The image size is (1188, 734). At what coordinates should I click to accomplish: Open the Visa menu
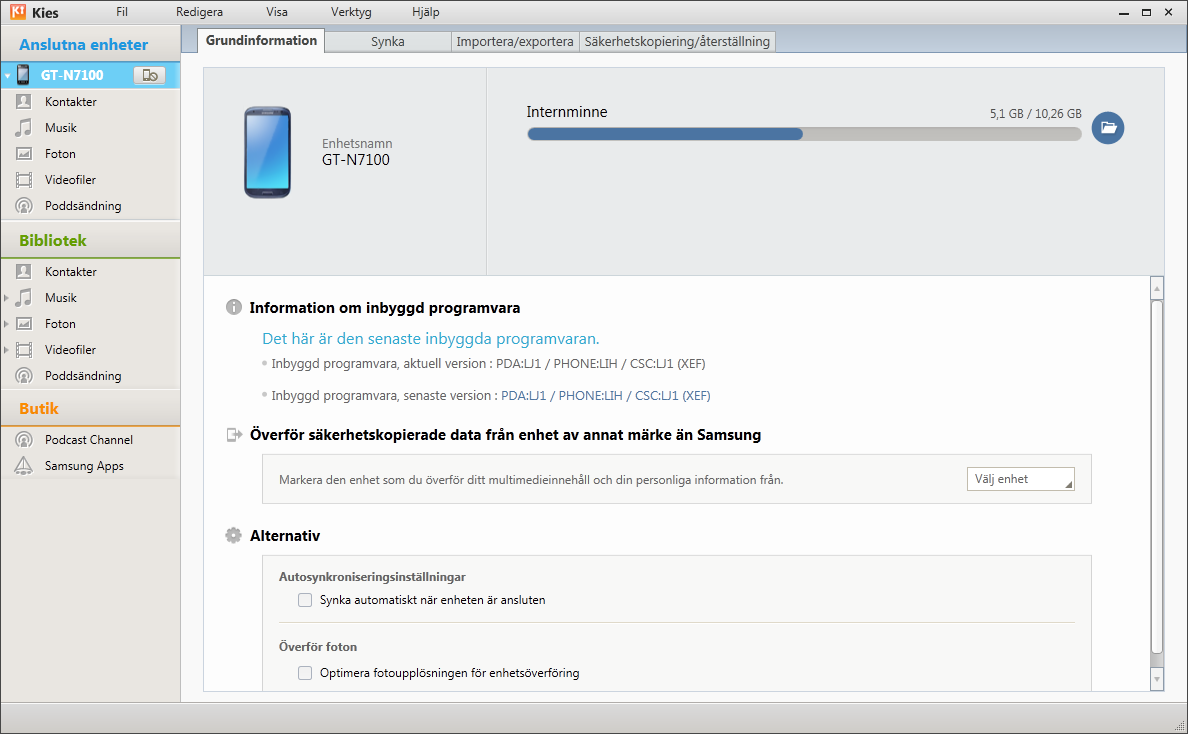(277, 12)
